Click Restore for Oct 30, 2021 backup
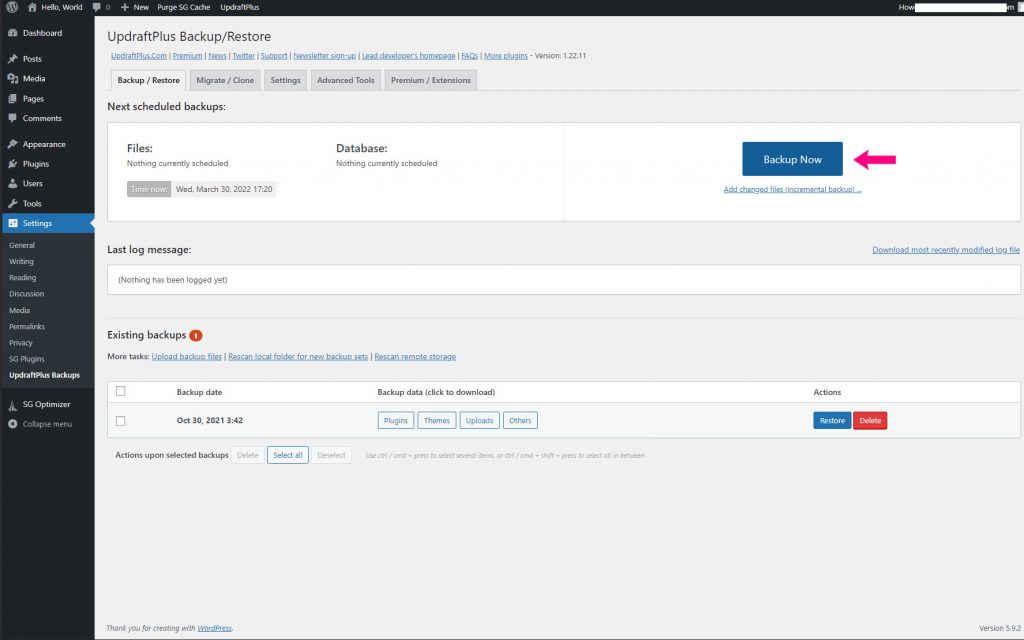The width and height of the screenshot is (1024, 640). click(832, 421)
